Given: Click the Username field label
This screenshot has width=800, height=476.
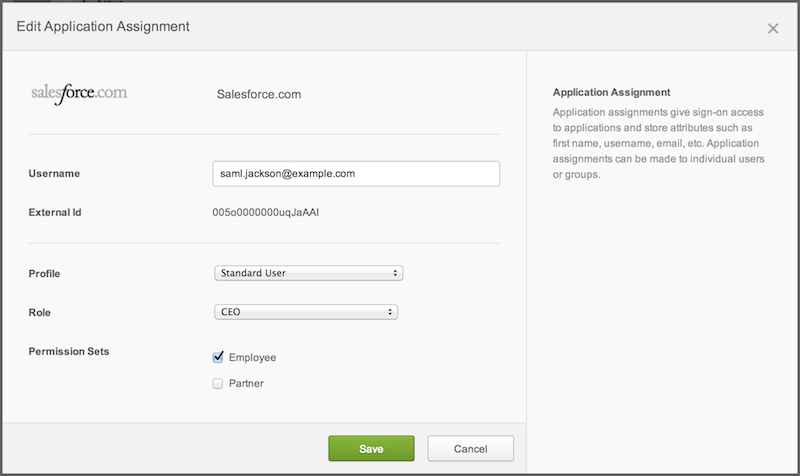Looking at the screenshot, I should 55,174.
